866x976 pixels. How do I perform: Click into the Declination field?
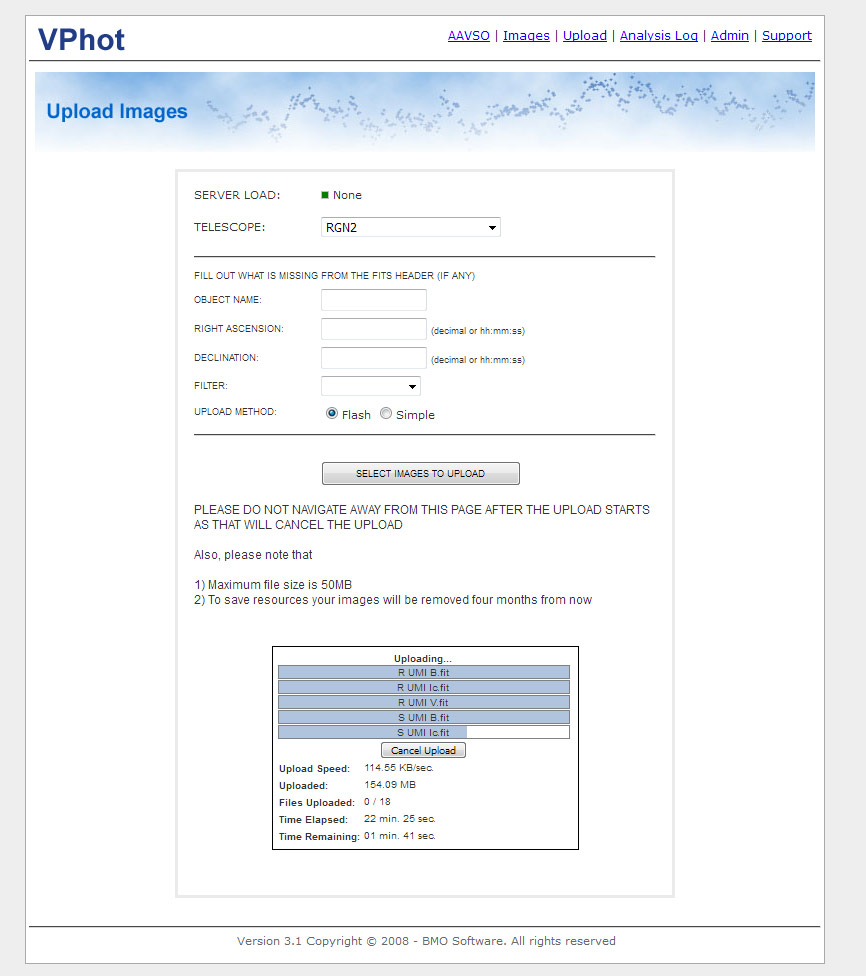(373, 358)
